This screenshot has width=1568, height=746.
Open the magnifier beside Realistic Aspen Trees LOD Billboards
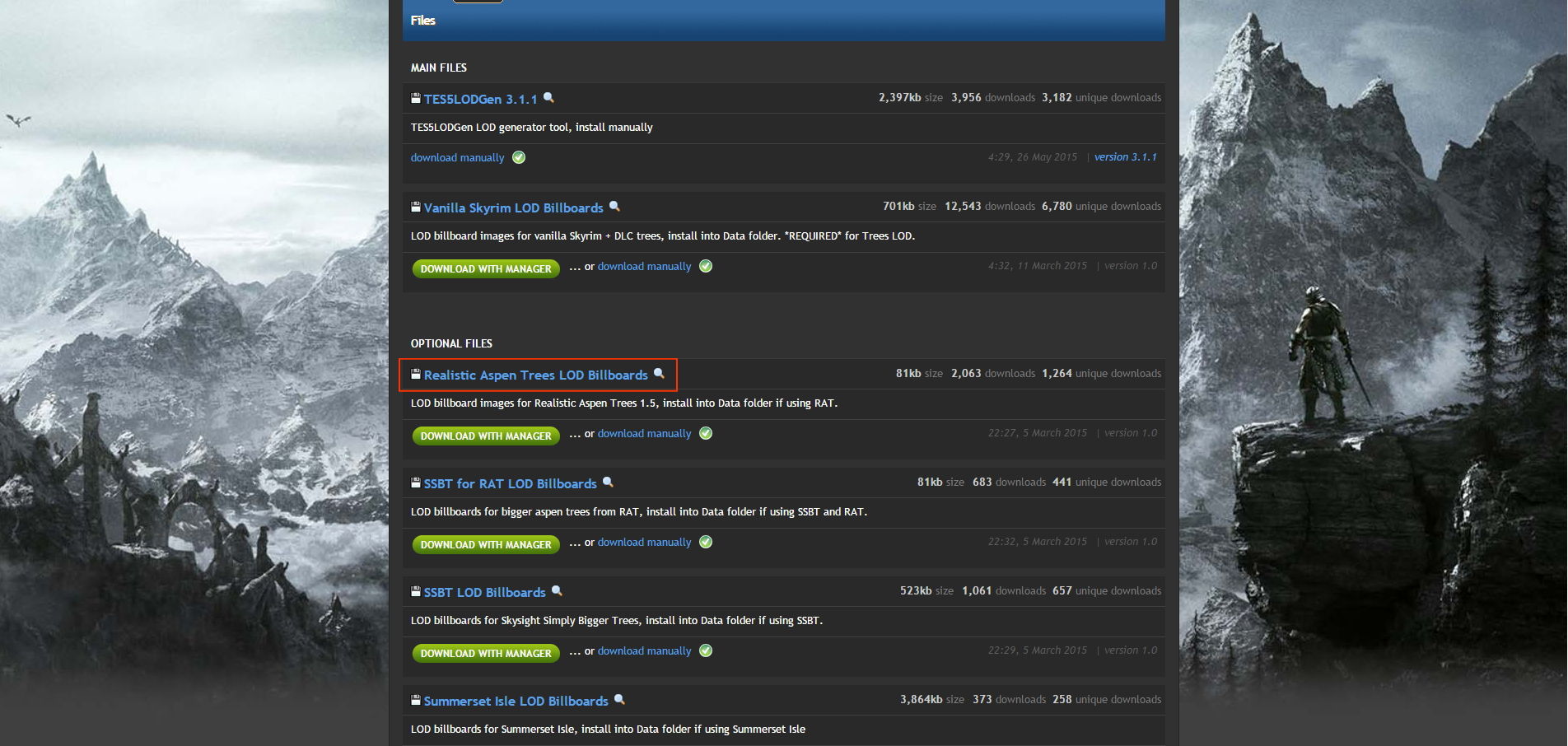(659, 374)
